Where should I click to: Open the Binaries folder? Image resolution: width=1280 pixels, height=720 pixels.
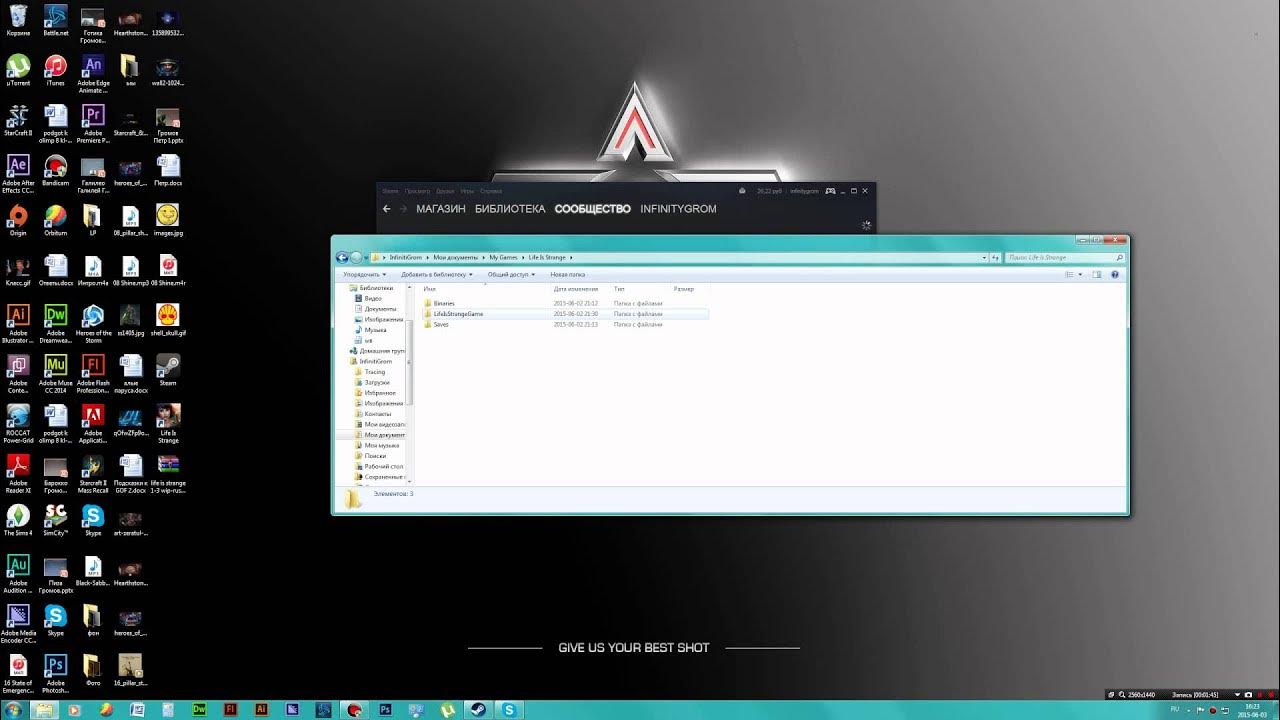444,303
